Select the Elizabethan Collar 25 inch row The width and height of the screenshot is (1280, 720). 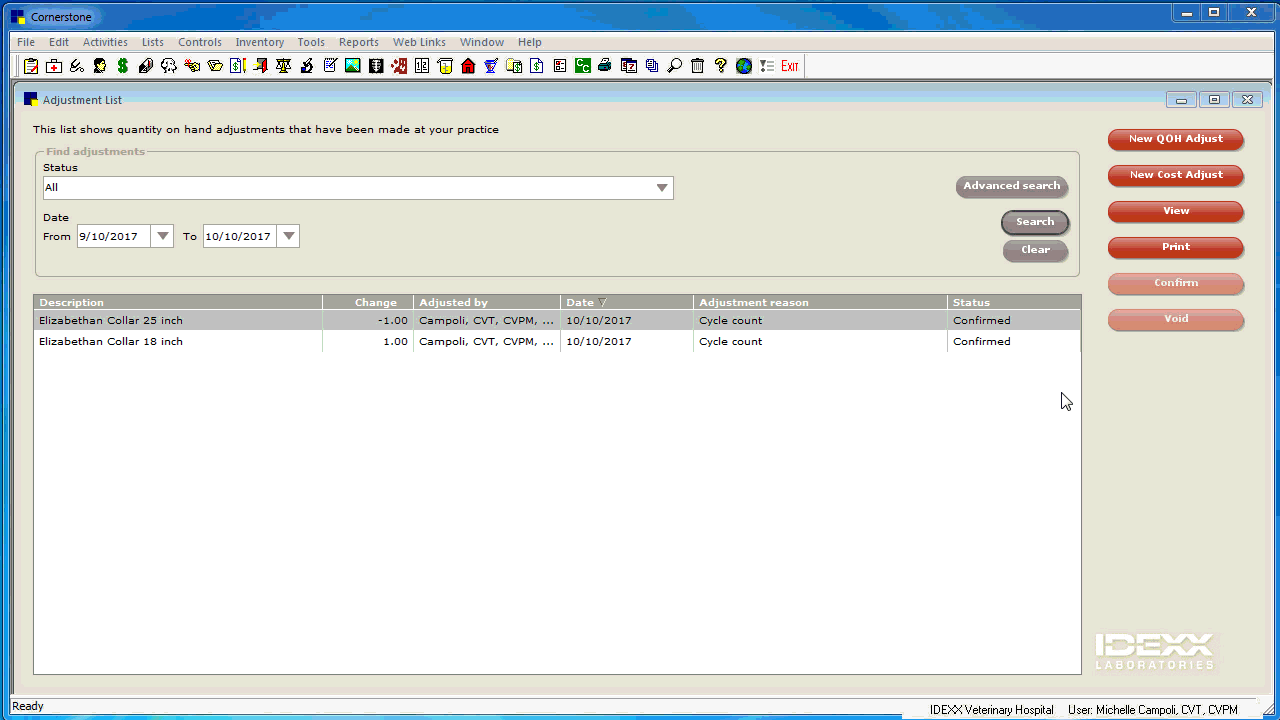point(557,320)
